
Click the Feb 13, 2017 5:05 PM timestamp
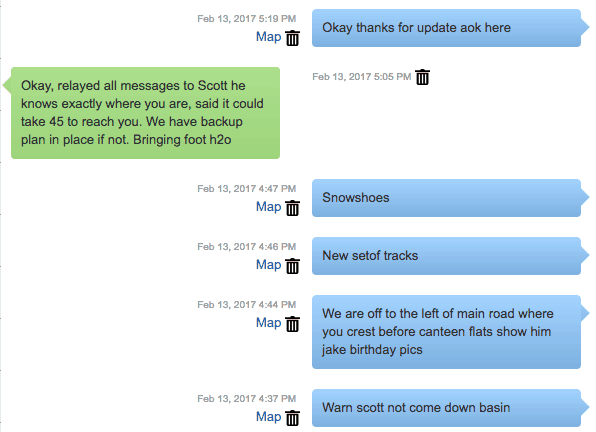tap(361, 77)
